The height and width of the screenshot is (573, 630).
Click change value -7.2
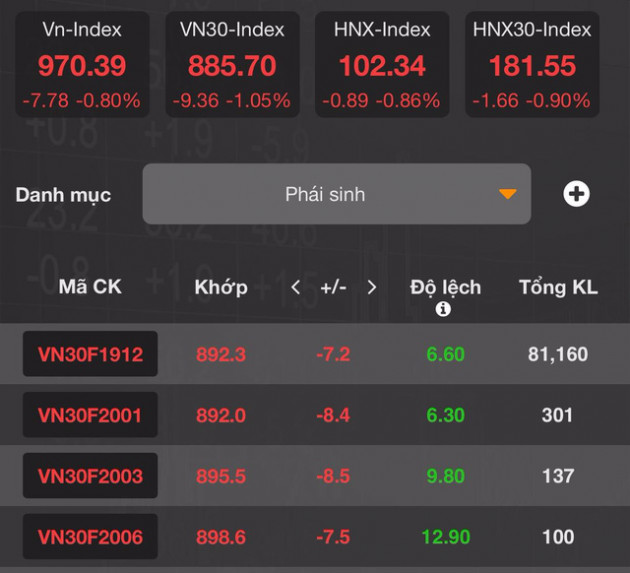click(333, 354)
